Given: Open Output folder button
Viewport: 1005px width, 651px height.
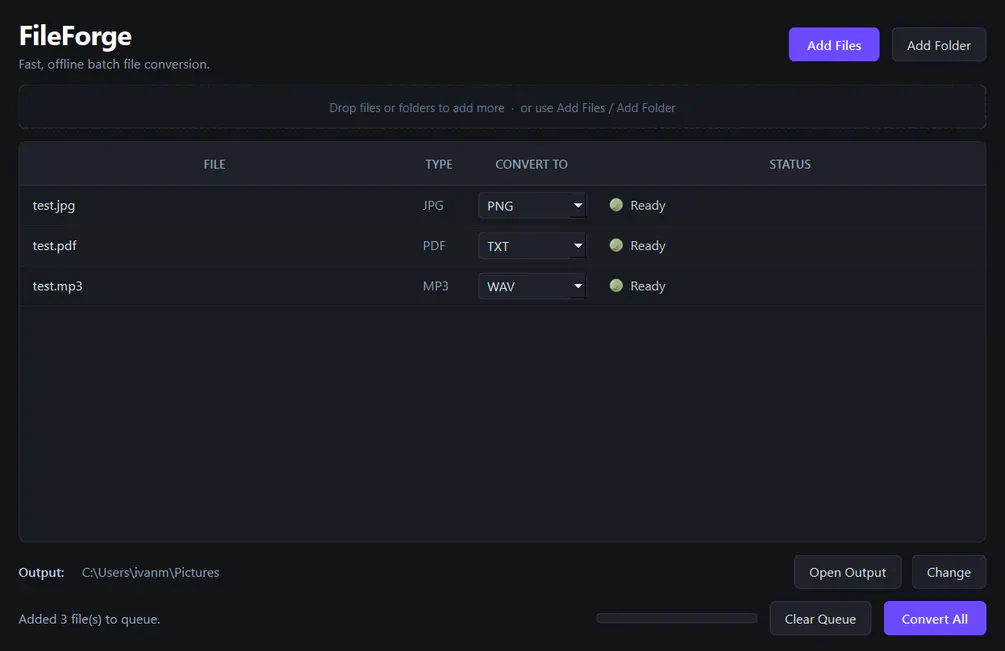Looking at the screenshot, I should click(847, 572).
